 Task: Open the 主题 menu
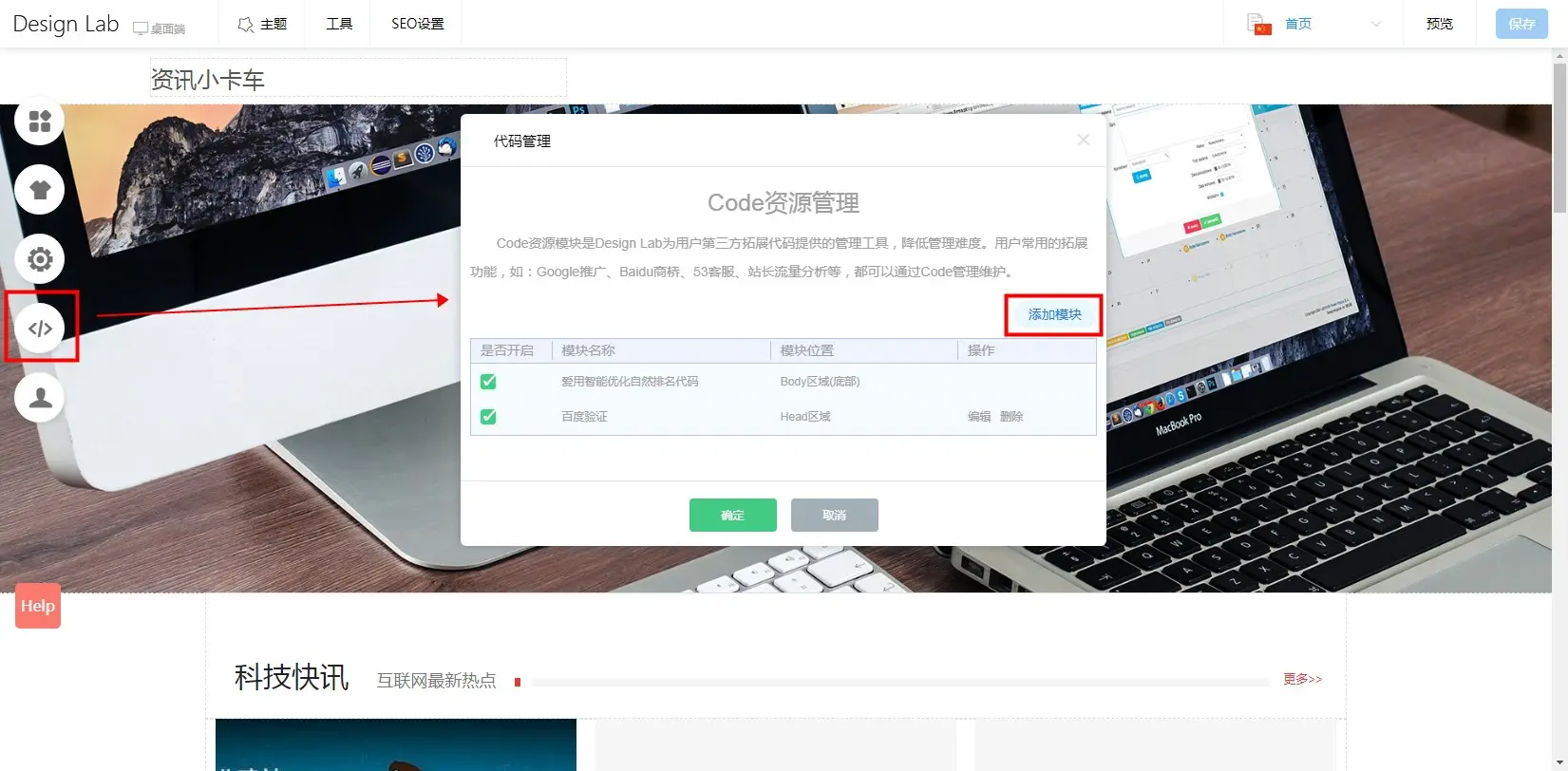(262, 24)
